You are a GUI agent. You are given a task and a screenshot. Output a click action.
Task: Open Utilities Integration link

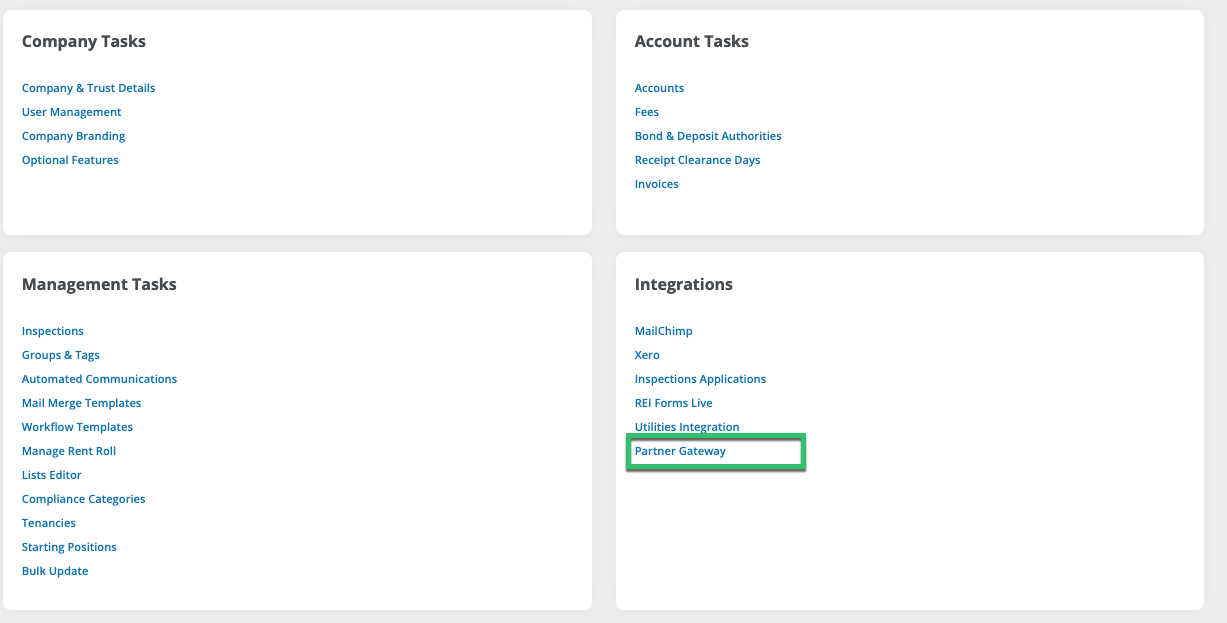687,427
